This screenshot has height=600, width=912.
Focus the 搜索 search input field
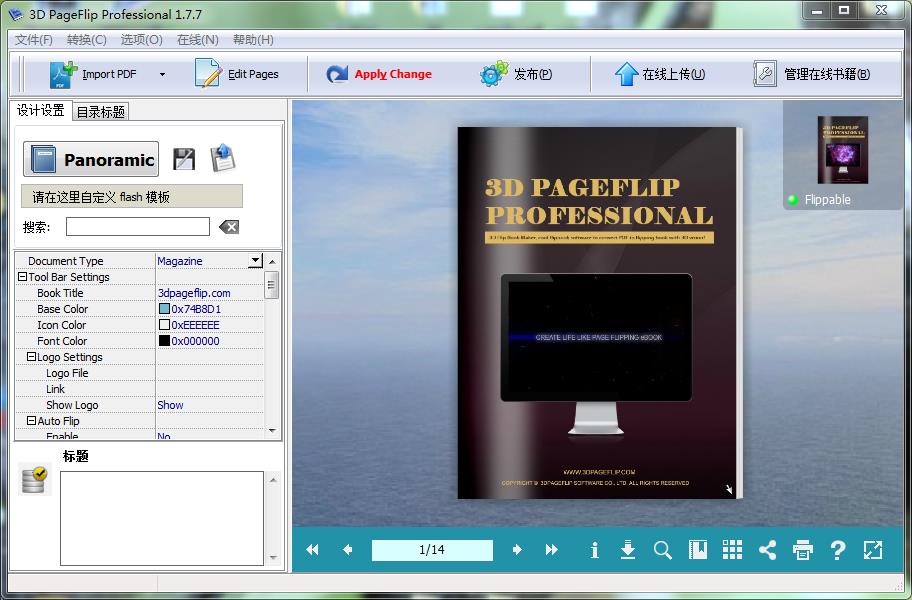(138, 227)
